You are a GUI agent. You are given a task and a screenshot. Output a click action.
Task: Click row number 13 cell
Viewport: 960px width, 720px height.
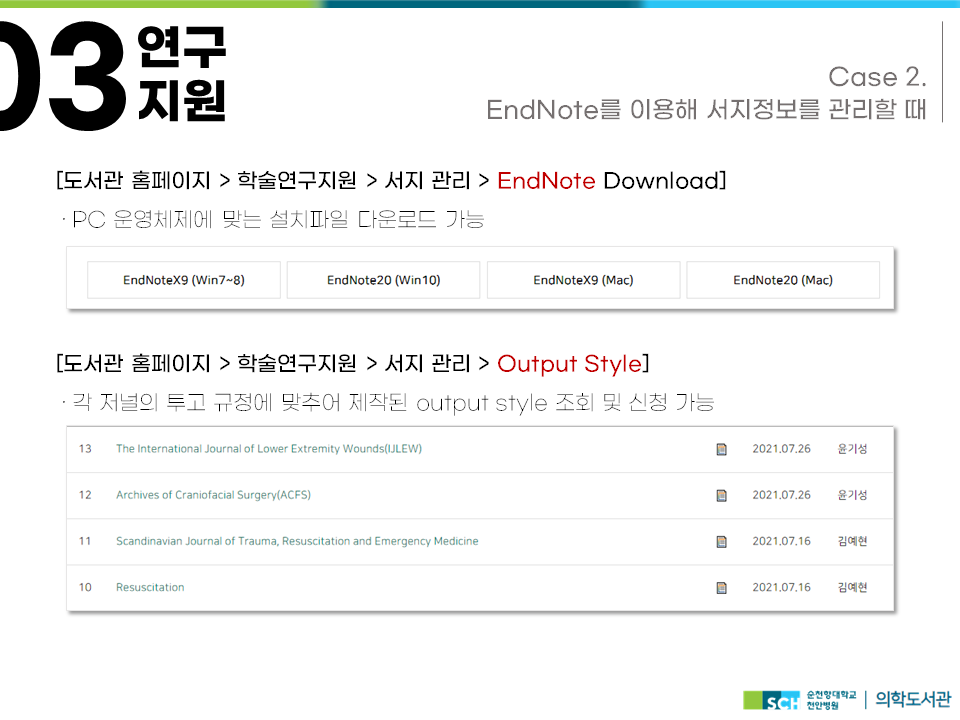coord(85,449)
